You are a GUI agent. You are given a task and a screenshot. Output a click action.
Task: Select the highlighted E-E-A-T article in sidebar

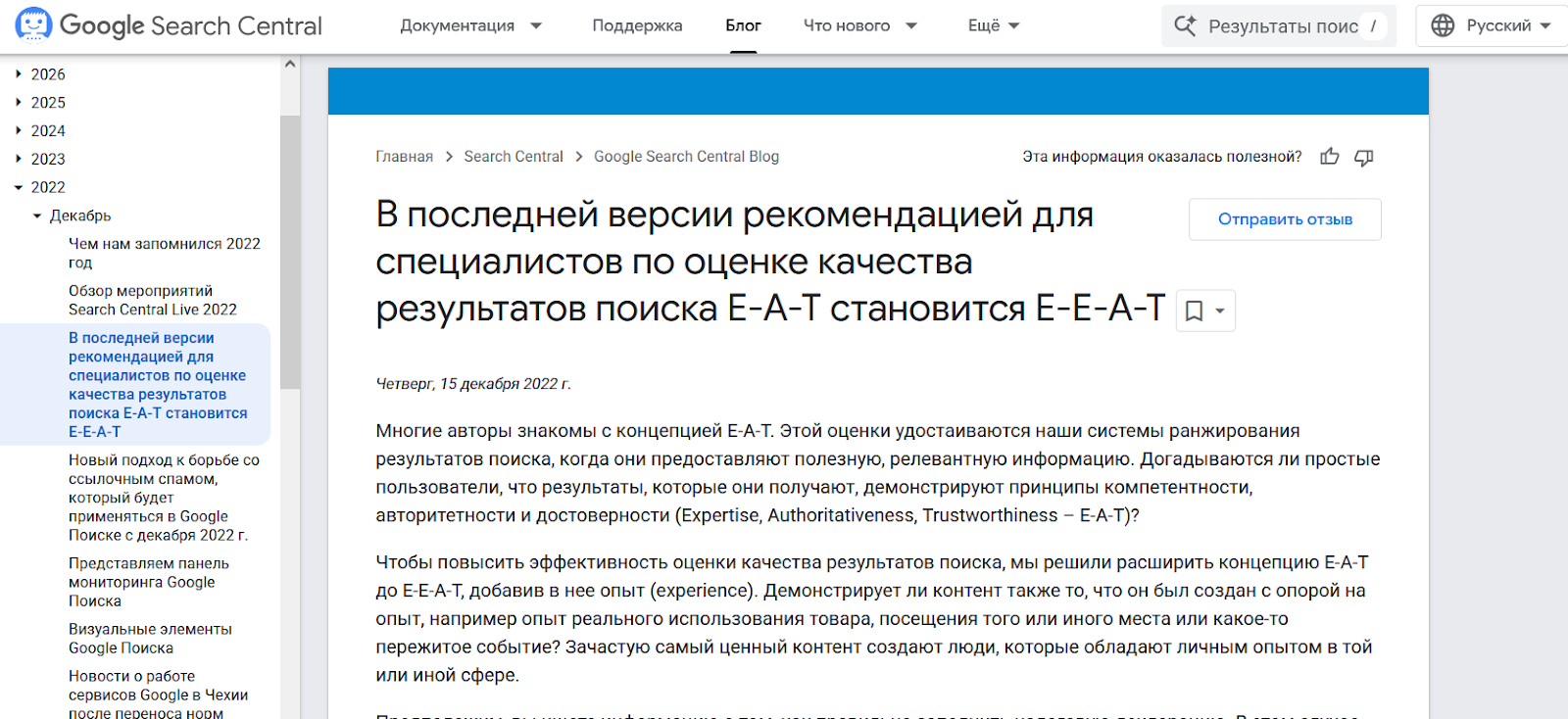pos(158,384)
